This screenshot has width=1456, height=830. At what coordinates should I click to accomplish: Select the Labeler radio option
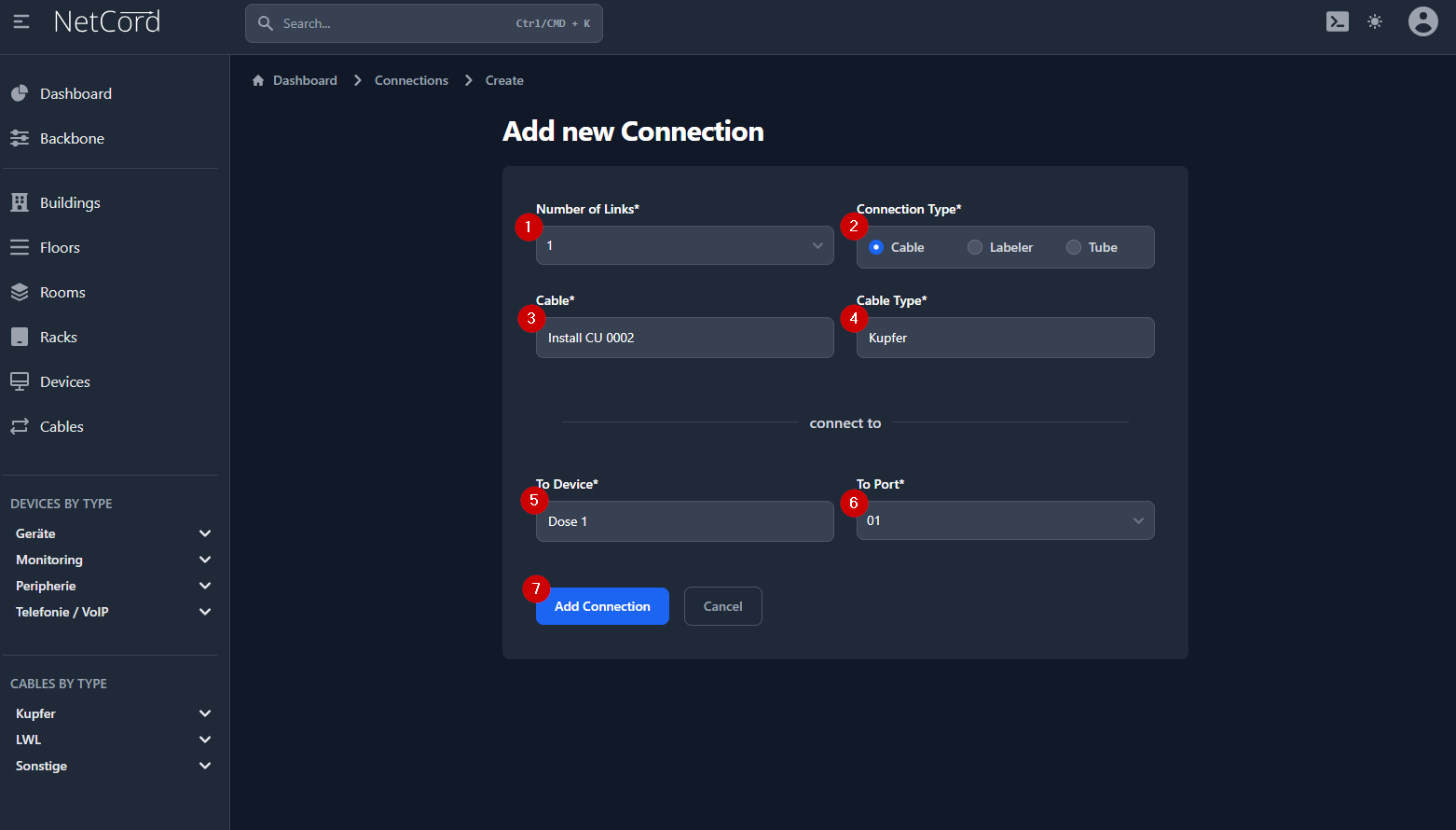tap(975, 247)
